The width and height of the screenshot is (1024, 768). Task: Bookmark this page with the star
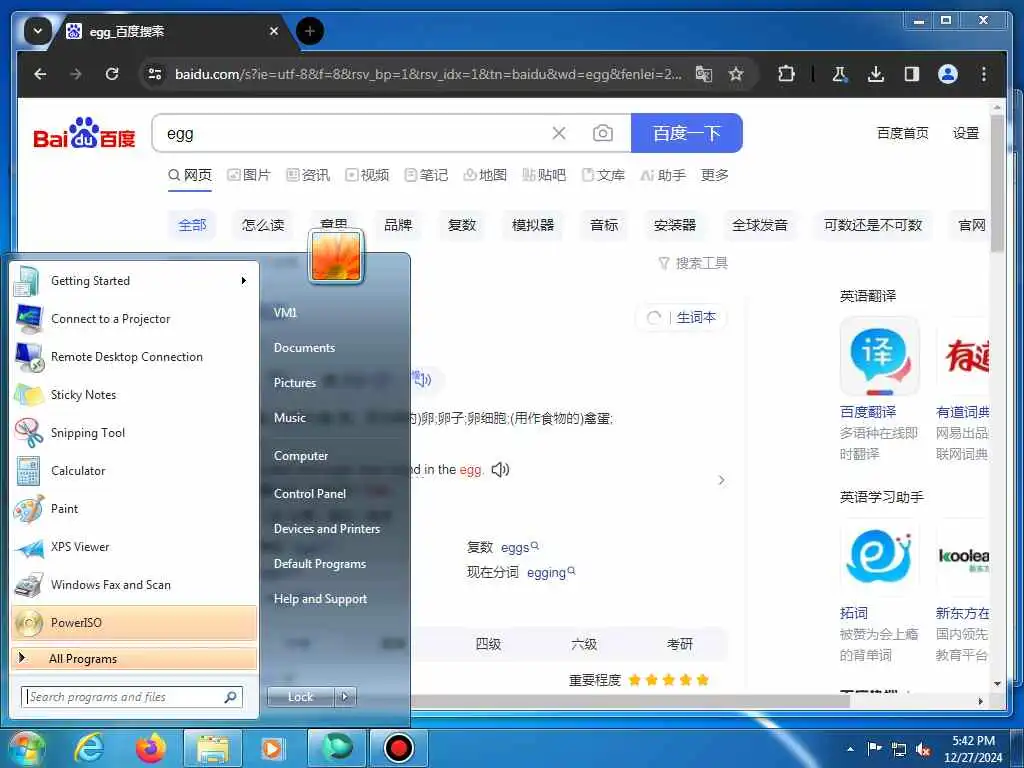click(736, 74)
